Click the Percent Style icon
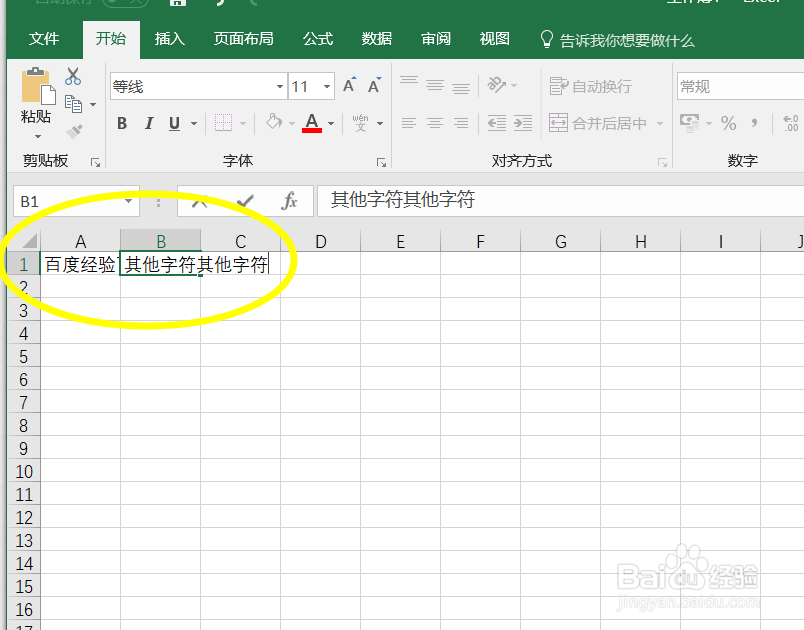The height and width of the screenshot is (630, 804). (x=729, y=123)
